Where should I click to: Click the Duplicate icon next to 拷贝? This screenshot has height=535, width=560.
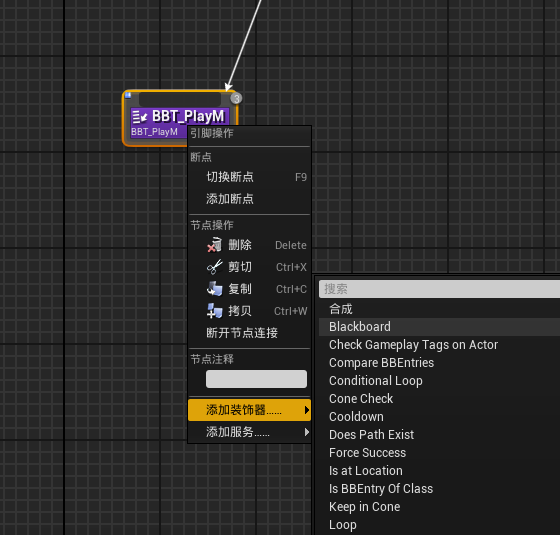pos(215,311)
